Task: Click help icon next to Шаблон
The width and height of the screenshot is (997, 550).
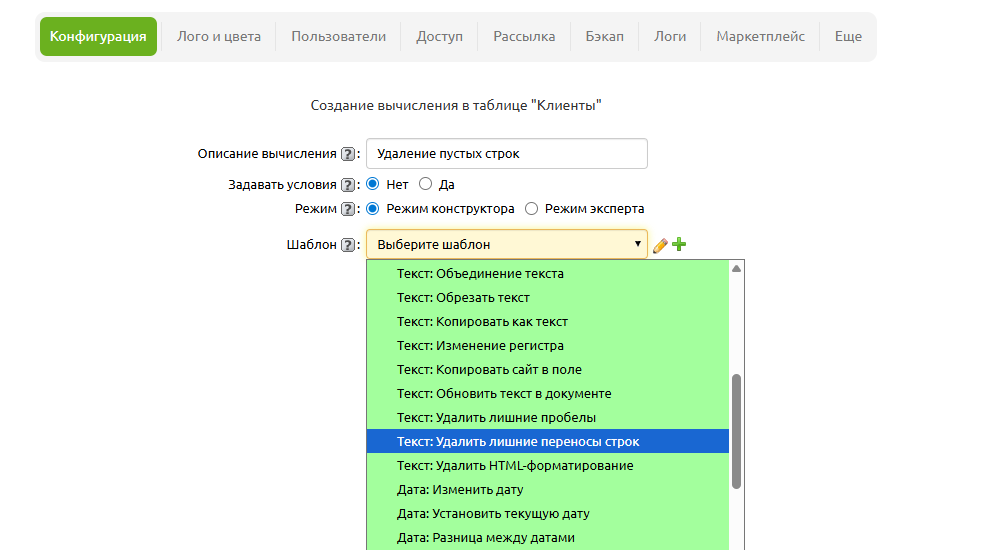Action: click(348, 245)
